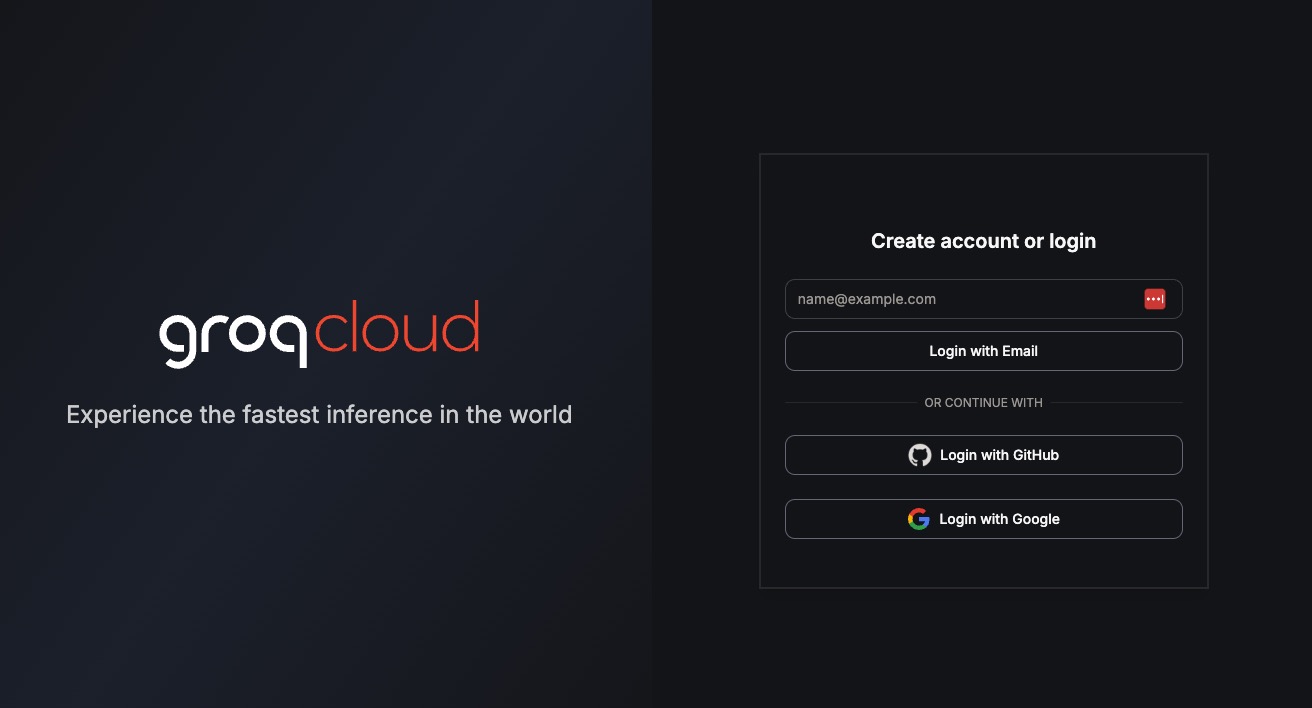Click the GitHub octocat logo icon
The height and width of the screenshot is (708, 1312).
click(x=919, y=455)
